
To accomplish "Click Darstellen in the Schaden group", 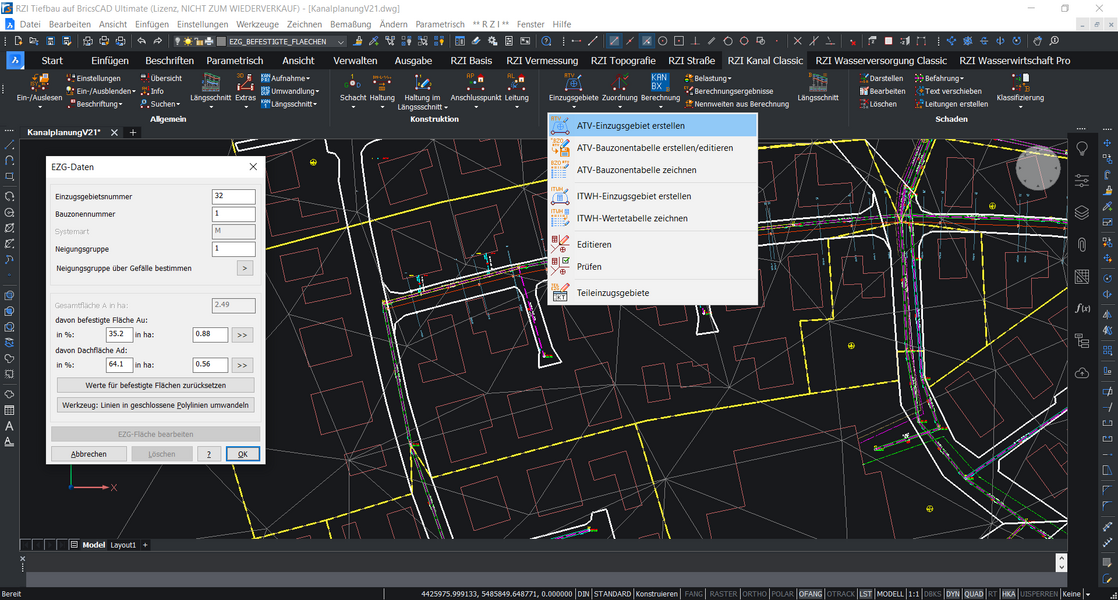I will coord(881,78).
